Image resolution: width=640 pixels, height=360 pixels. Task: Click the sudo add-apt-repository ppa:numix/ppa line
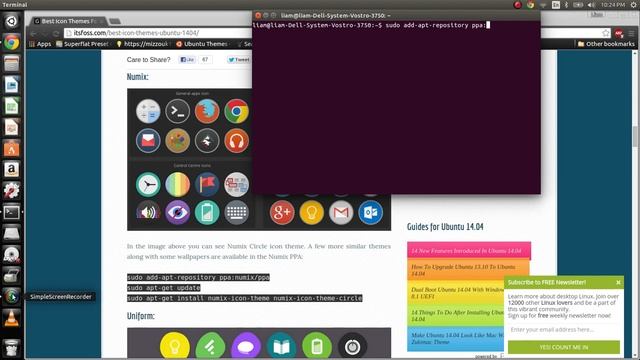point(198,277)
